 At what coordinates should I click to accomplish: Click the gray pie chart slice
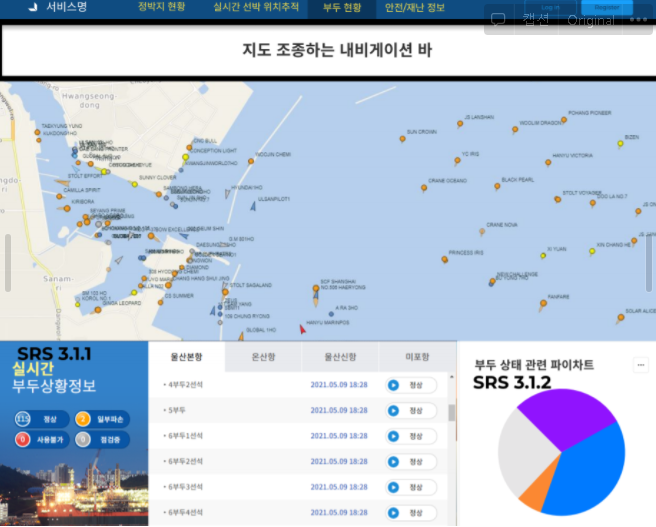[x=523, y=450]
